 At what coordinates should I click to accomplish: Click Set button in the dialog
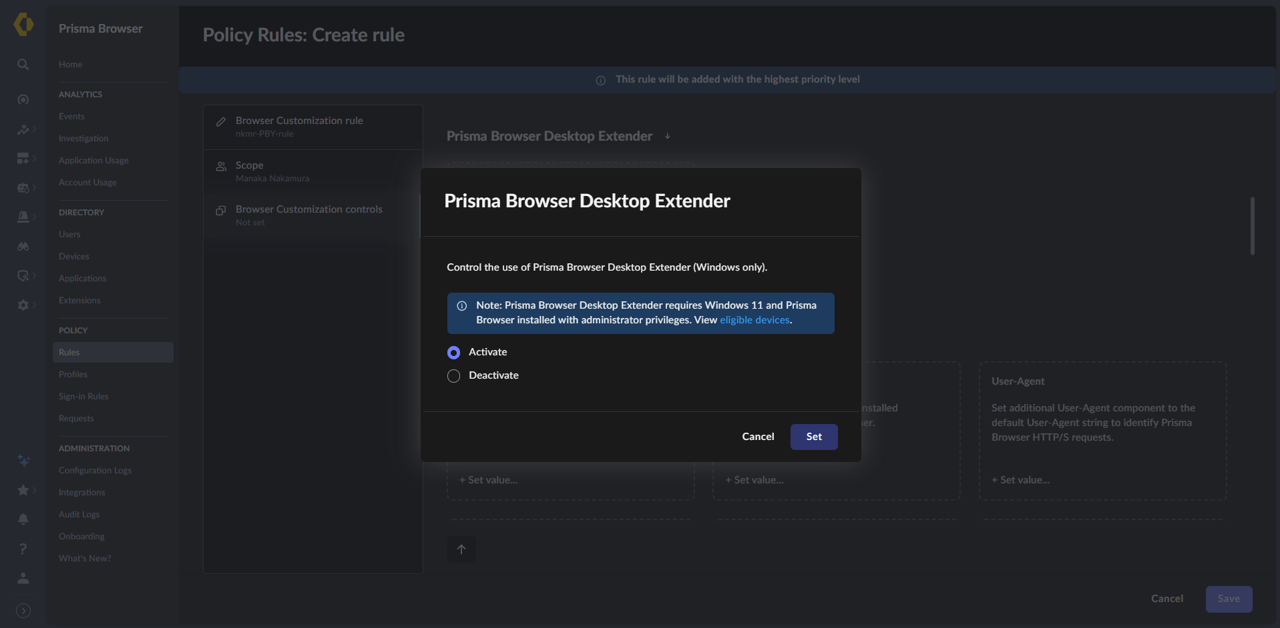pyautogui.click(x=814, y=437)
